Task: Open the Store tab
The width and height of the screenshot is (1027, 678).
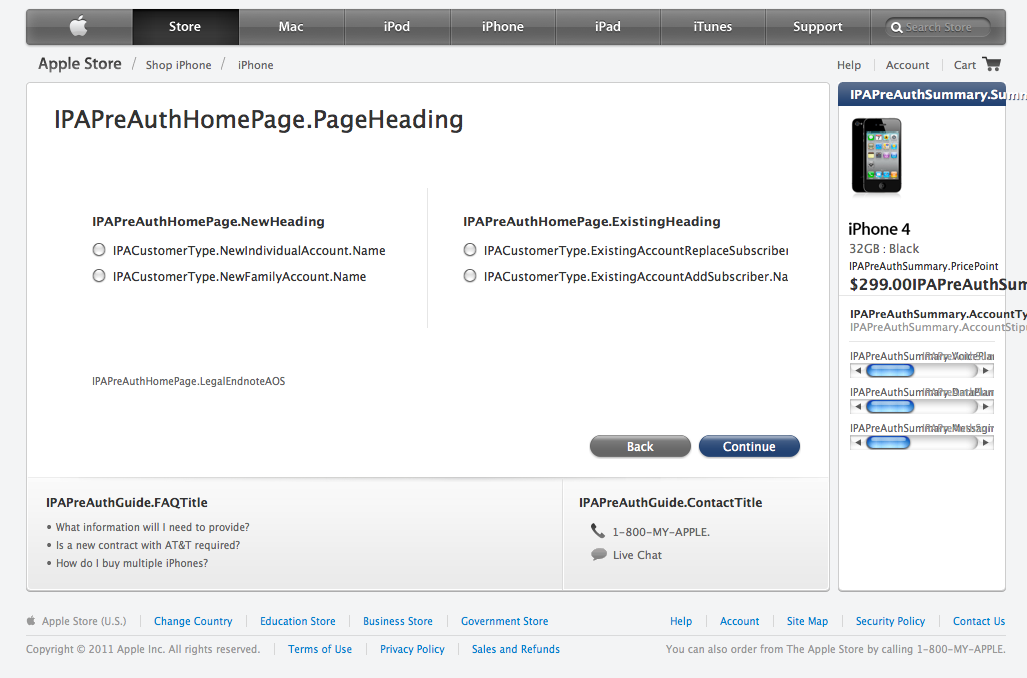Action: [185, 27]
